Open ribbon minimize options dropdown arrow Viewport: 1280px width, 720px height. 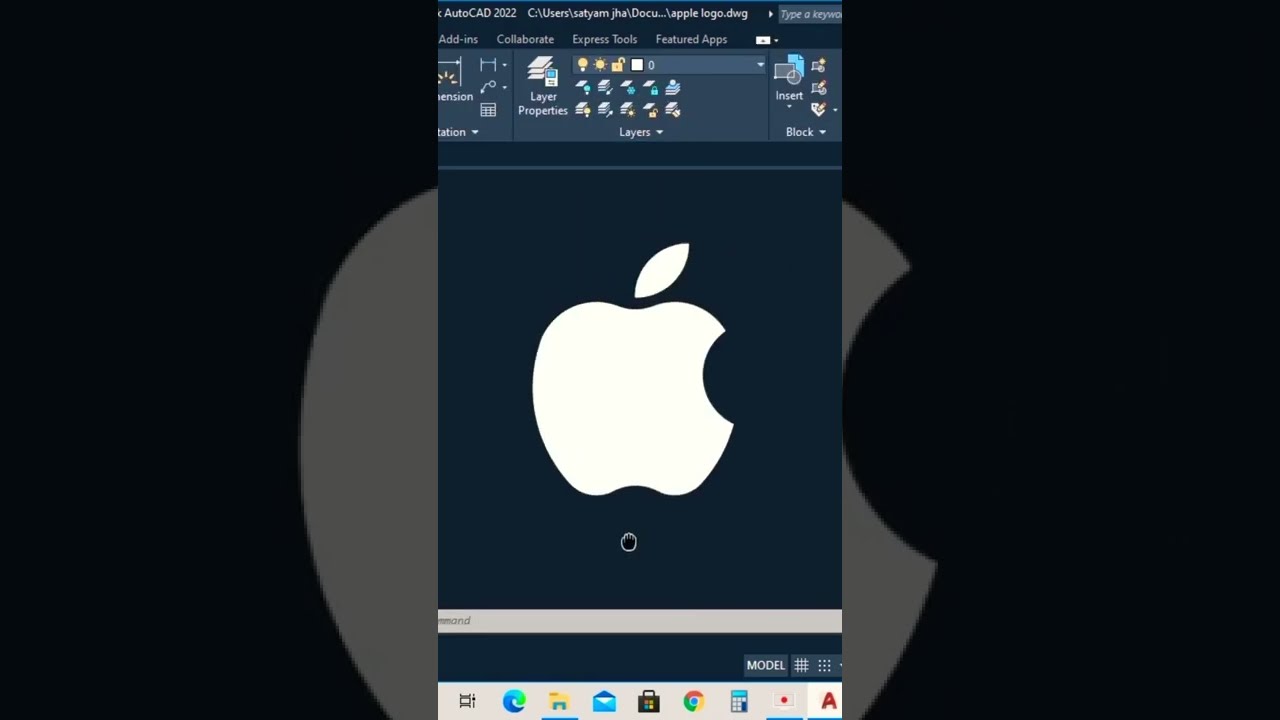(x=776, y=40)
